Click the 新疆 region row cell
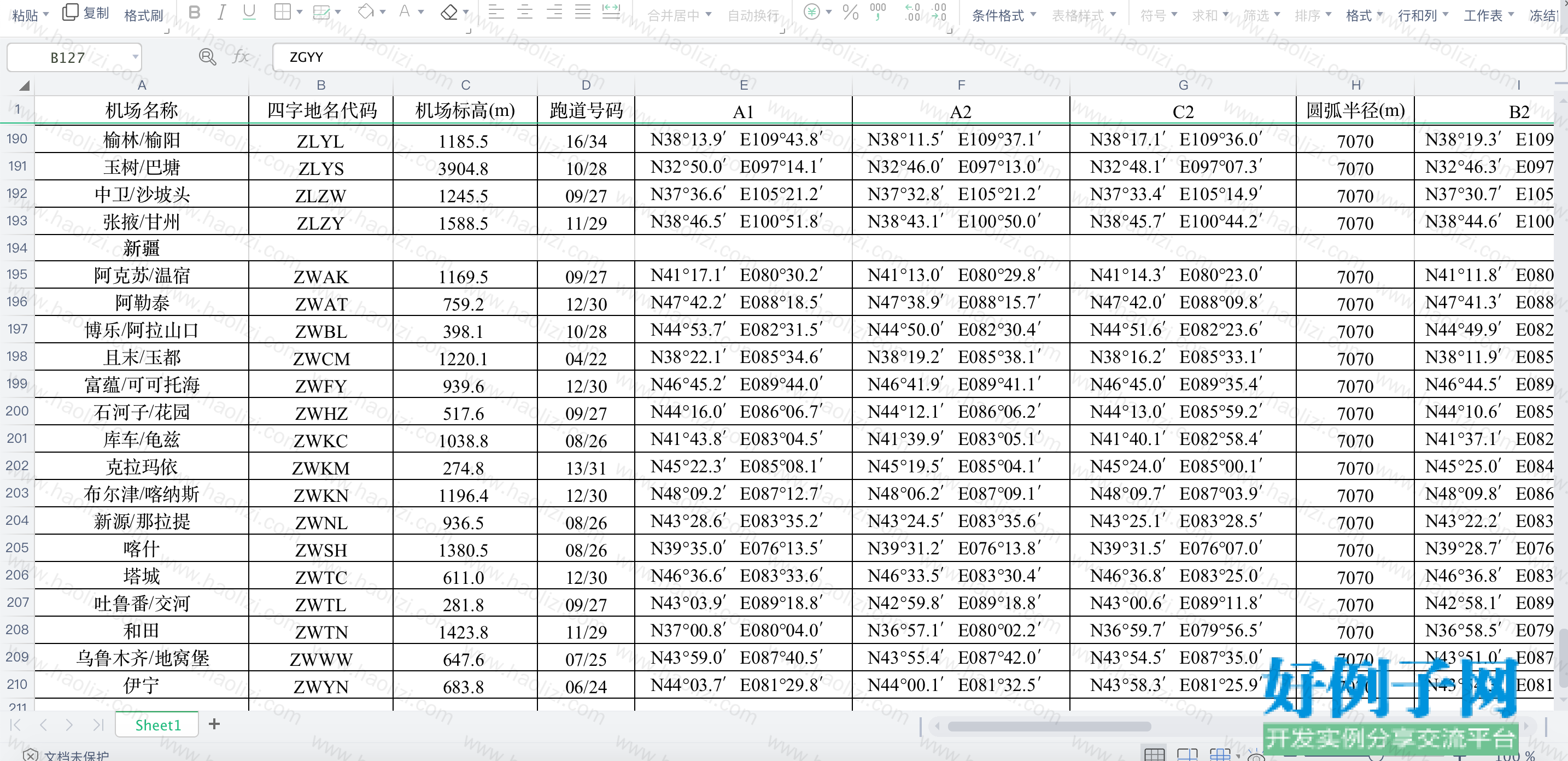 (142, 248)
